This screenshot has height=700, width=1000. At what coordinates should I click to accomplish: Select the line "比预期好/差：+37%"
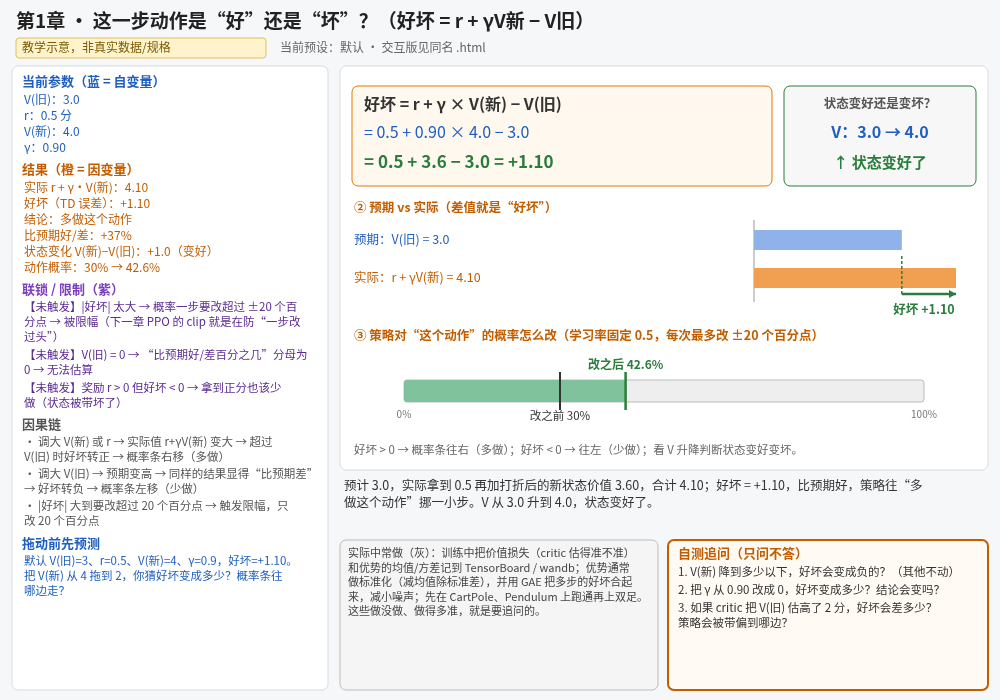(78, 235)
